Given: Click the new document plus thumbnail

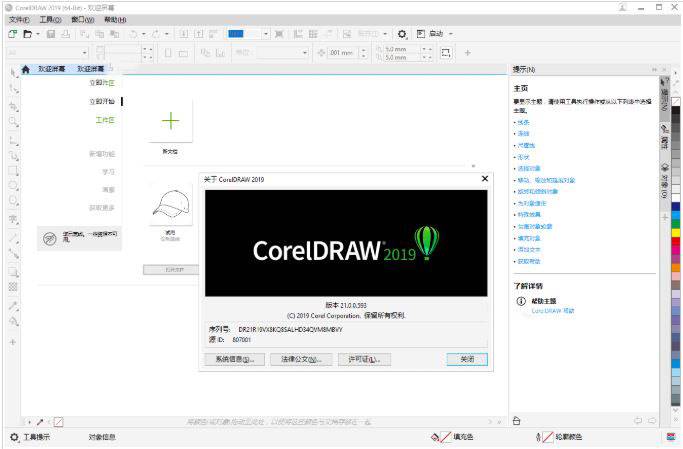Looking at the screenshot, I should [170, 121].
